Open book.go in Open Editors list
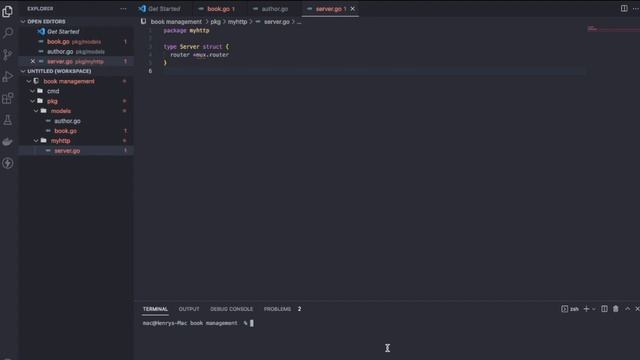Viewport: 640px width, 360px height. pos(76,42)
